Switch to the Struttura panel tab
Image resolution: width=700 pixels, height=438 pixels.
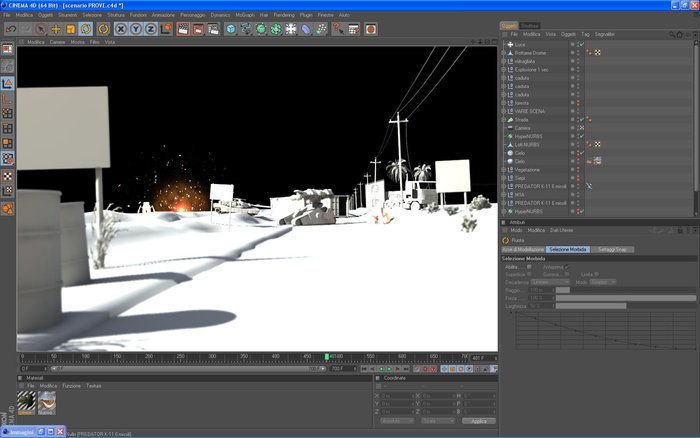click(530, 25)
